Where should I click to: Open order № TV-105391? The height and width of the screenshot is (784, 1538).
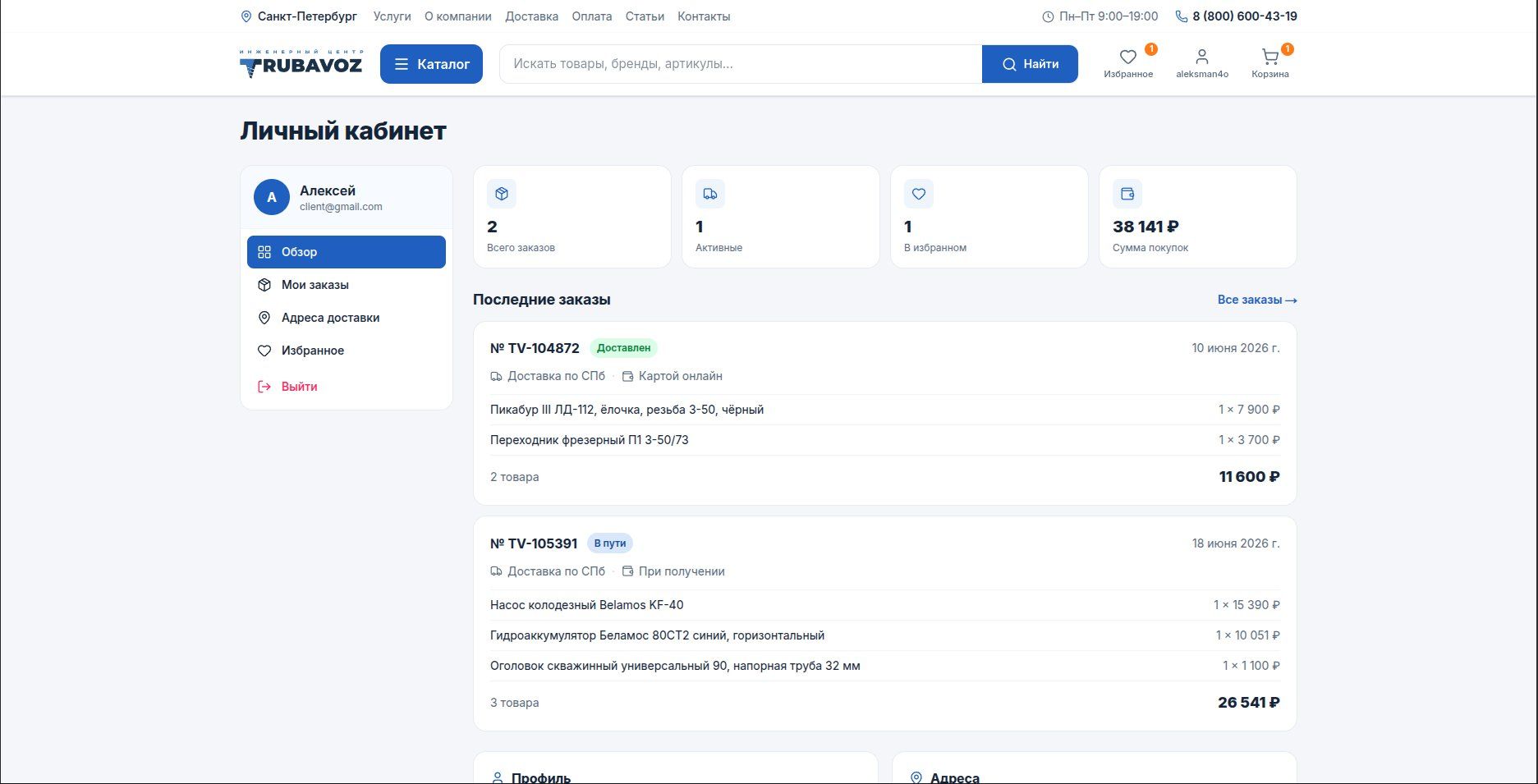point(534,543)
